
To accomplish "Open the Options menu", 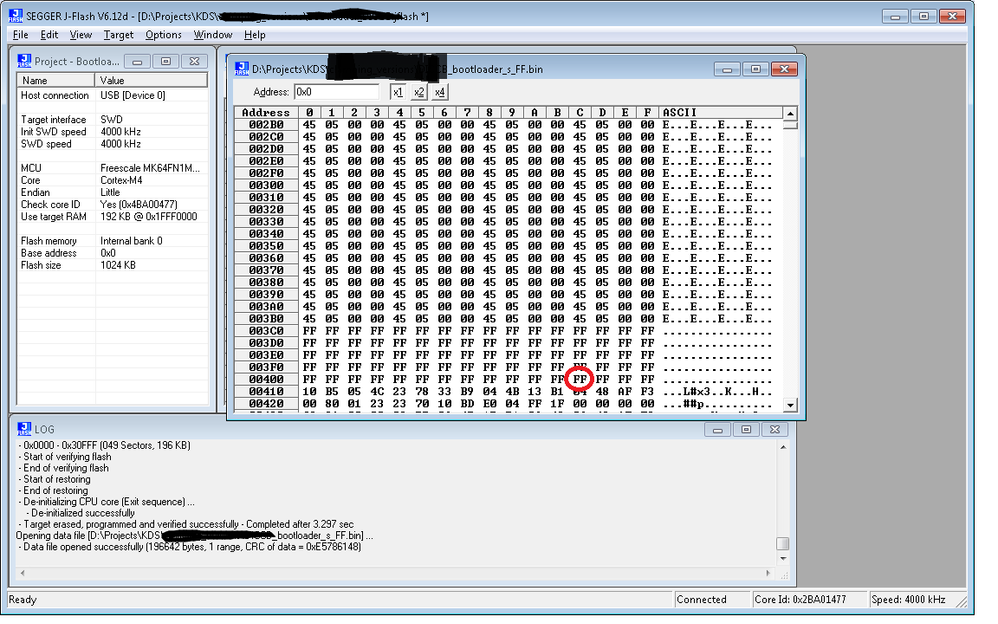I will 163,35.
